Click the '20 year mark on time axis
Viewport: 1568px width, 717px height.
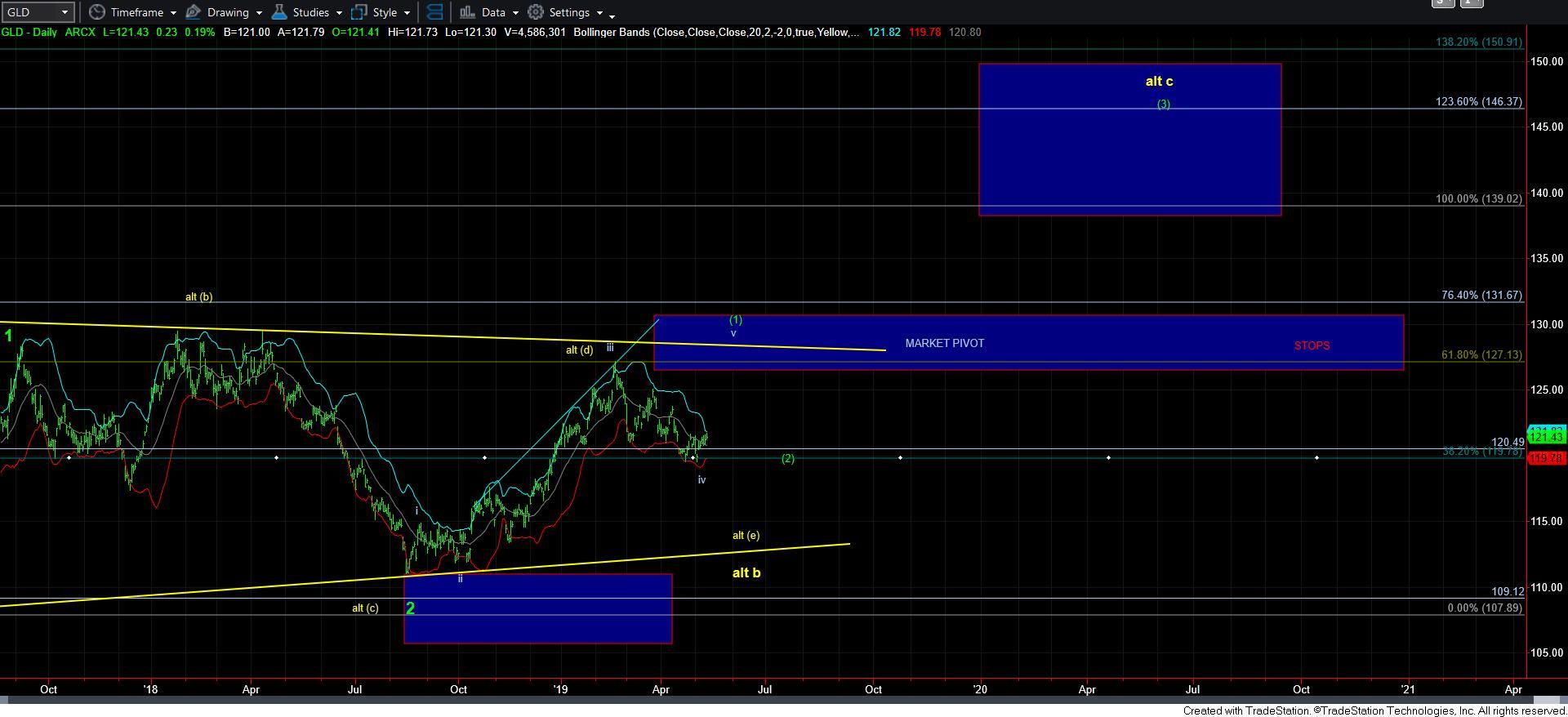[x=980, y=689]
